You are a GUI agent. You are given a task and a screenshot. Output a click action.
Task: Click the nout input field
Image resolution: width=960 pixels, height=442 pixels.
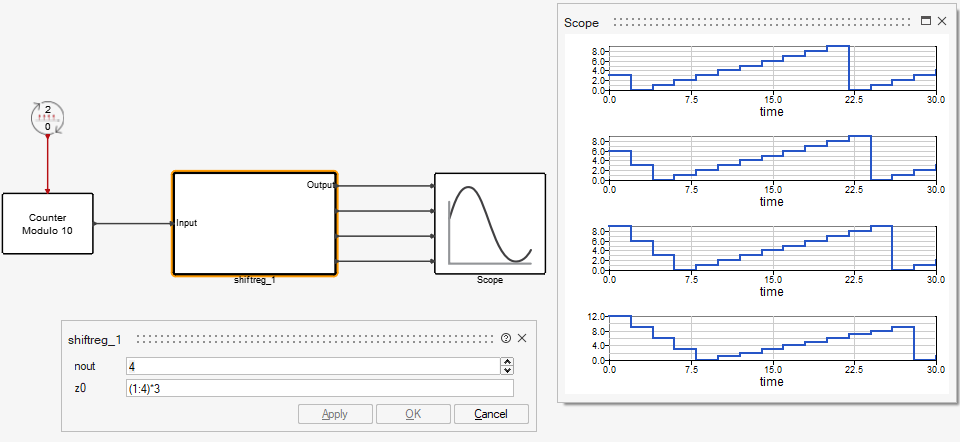pyautogui.click(x=310, y=366)
